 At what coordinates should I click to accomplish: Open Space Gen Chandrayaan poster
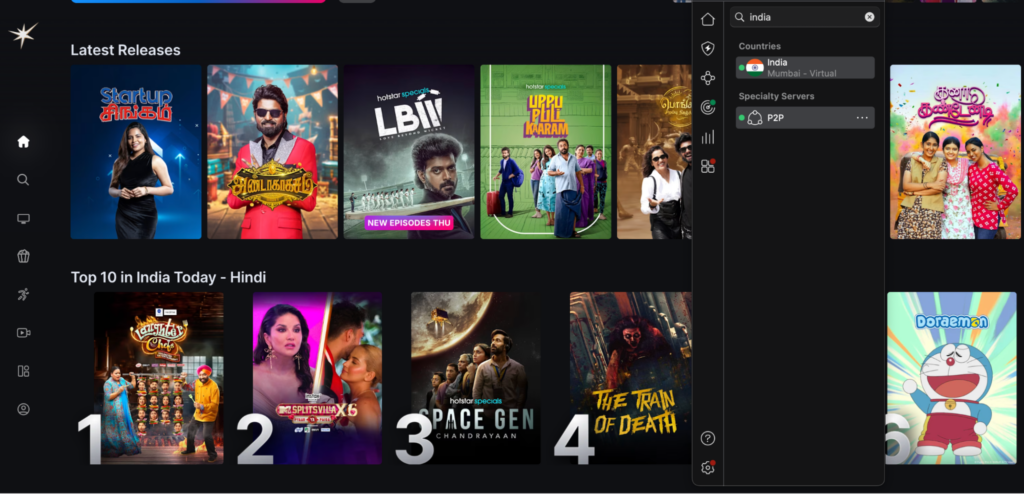(x=475, y=378)
